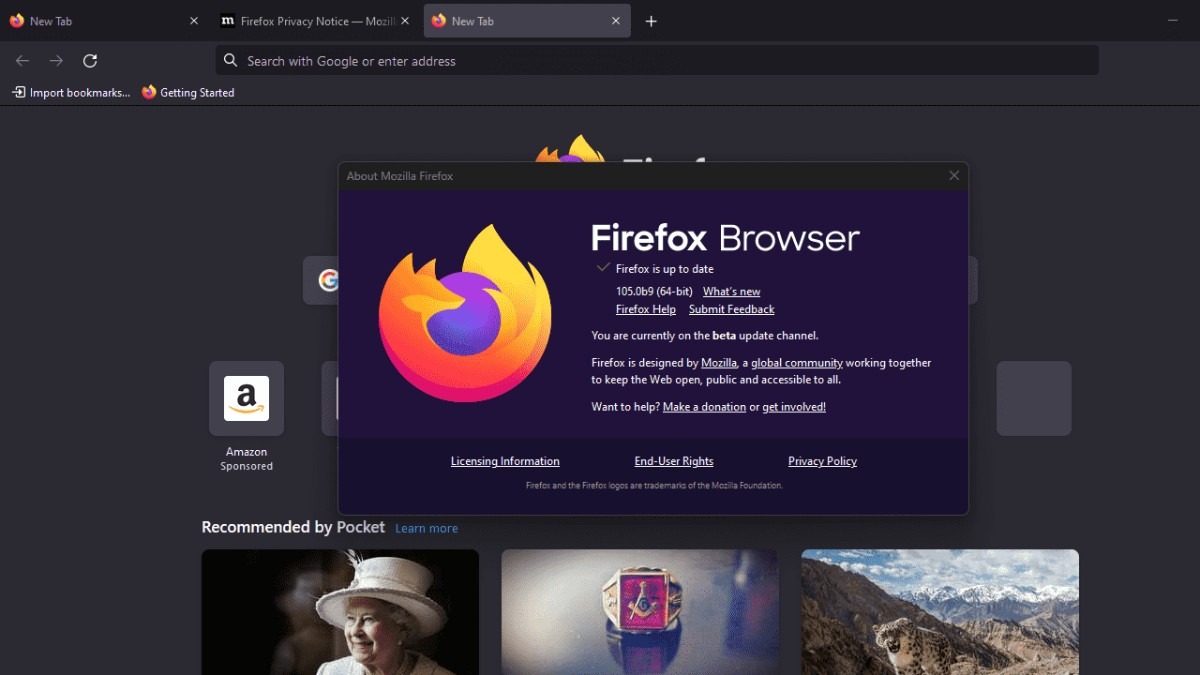
Task: Open Getting Started bookmark
Action: click(188, 92)
